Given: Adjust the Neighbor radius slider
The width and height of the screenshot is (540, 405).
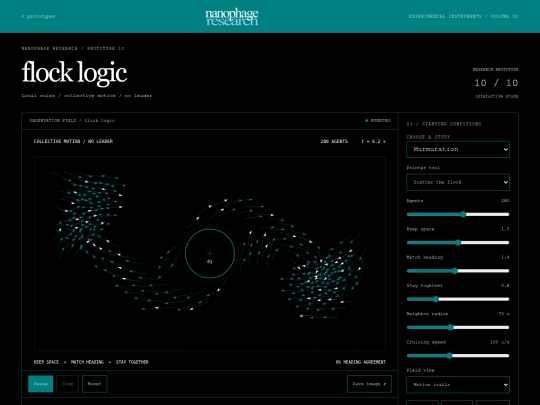Looking at the screenshot, I should 458,327.
